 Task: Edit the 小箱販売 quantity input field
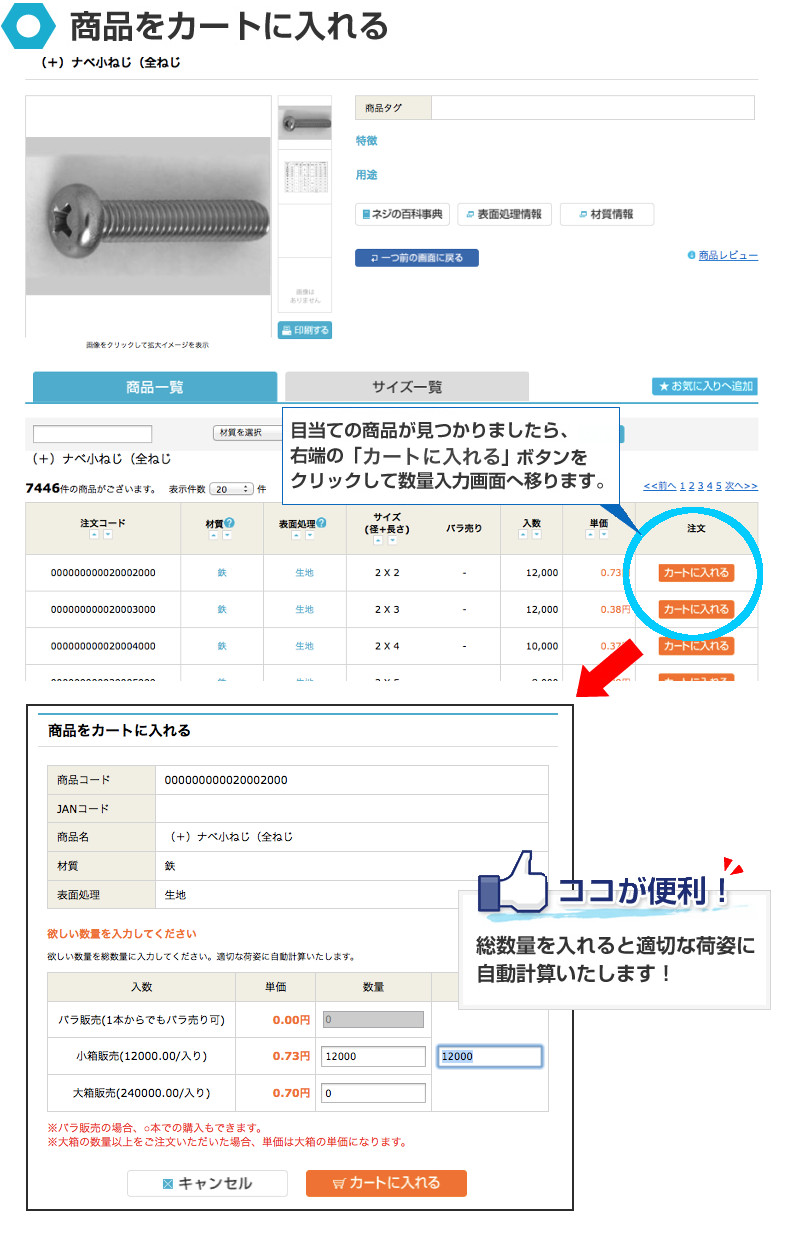coord(373,1056)
